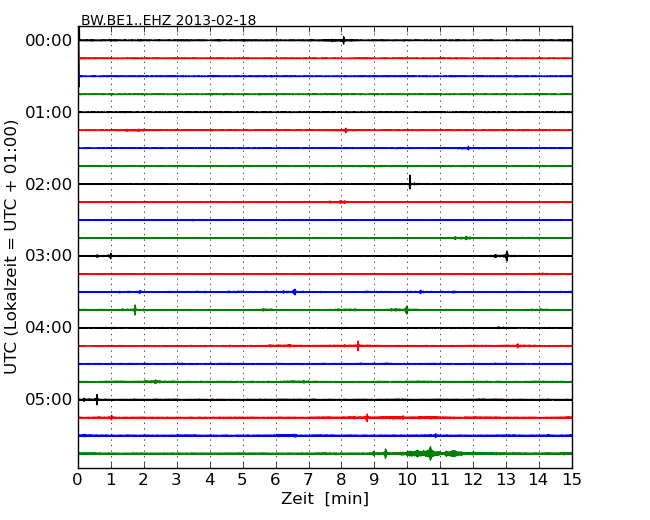Viewport: 650px width, 520px height.
Task: Click the 01:00 time label
Action: [49, 112]
